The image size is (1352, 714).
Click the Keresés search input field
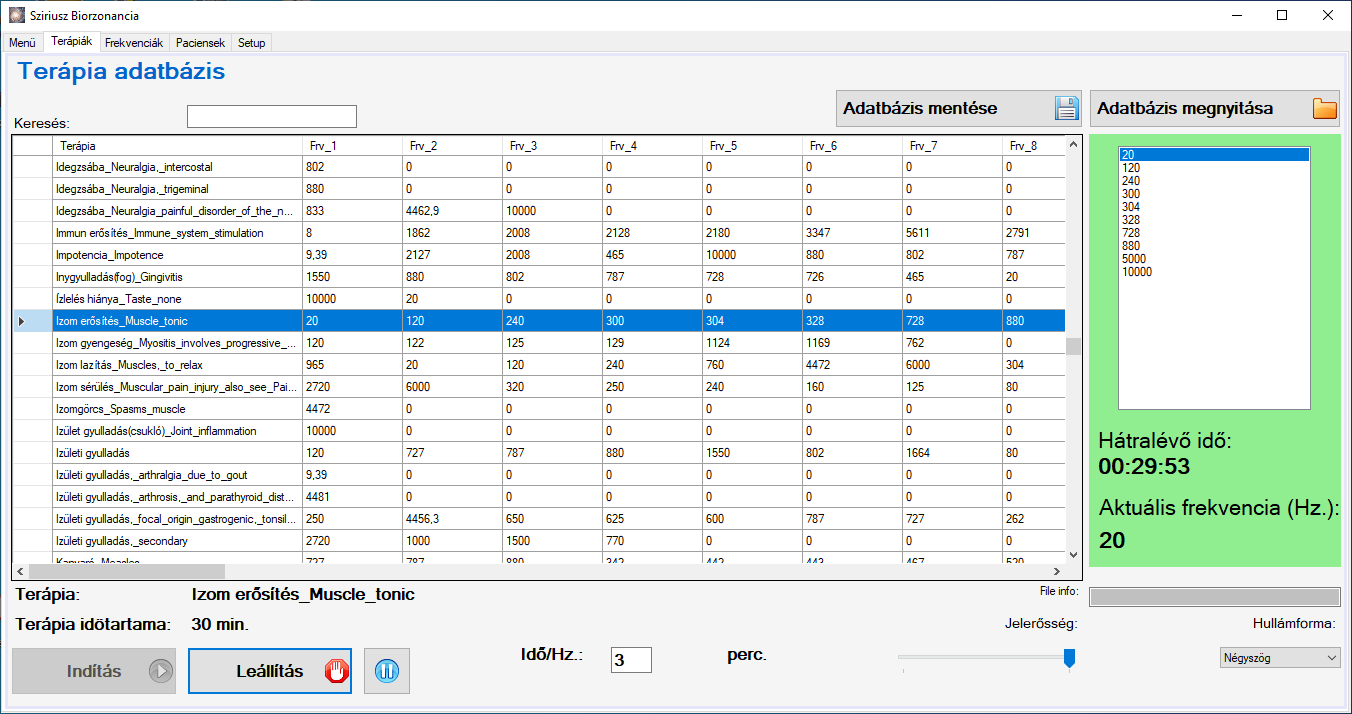[271, 117]
